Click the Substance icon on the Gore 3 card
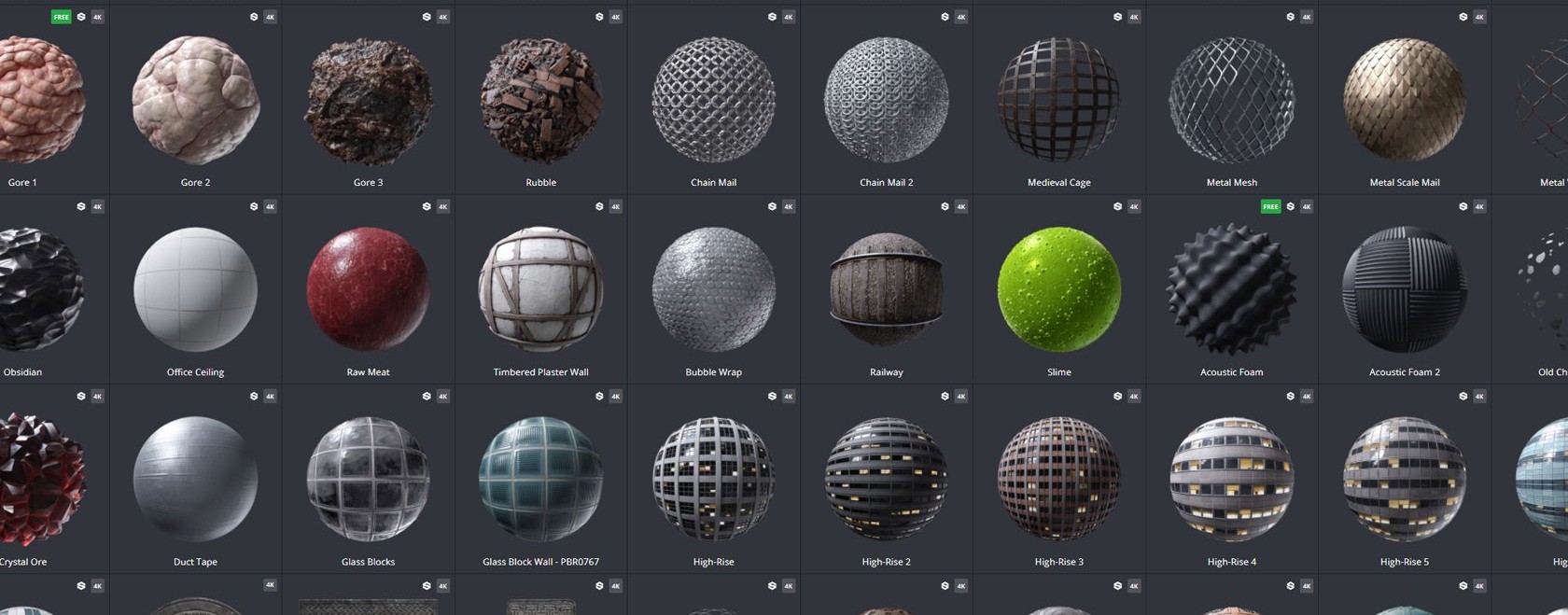The width and height of the screenshot is (1568, 615). tap(427, 17)
